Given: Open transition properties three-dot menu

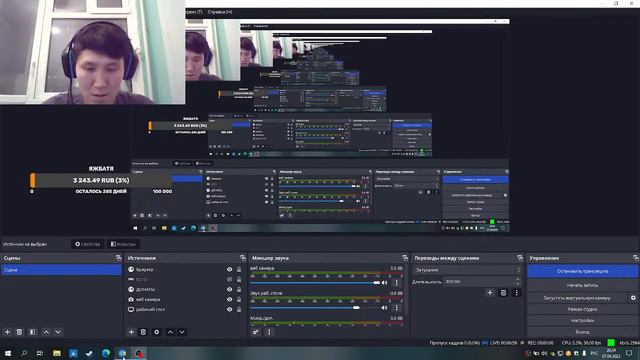Looking at the screenshot, I should tap(516, 293).
